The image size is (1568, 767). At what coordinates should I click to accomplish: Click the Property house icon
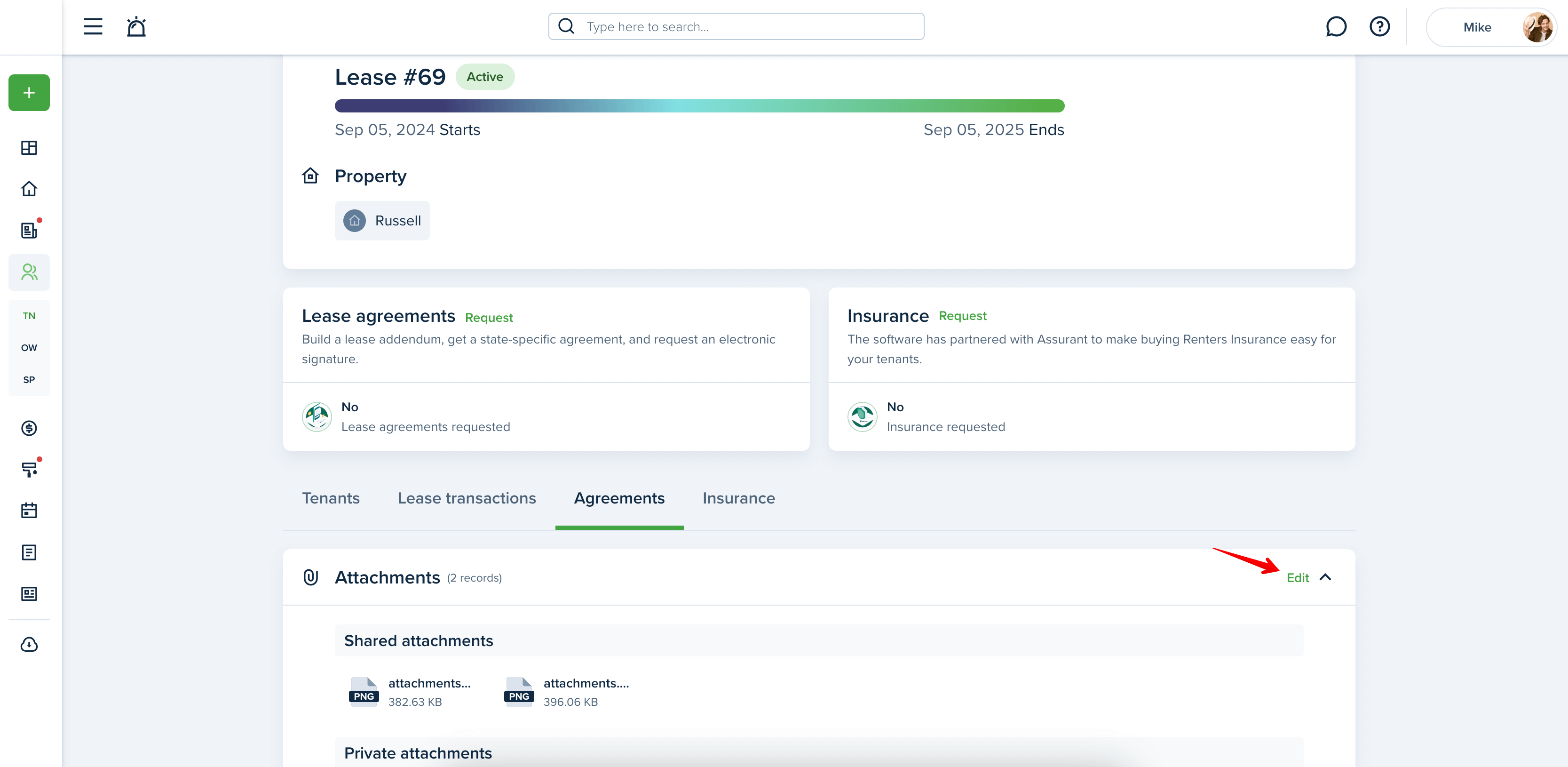coord(310,176)
